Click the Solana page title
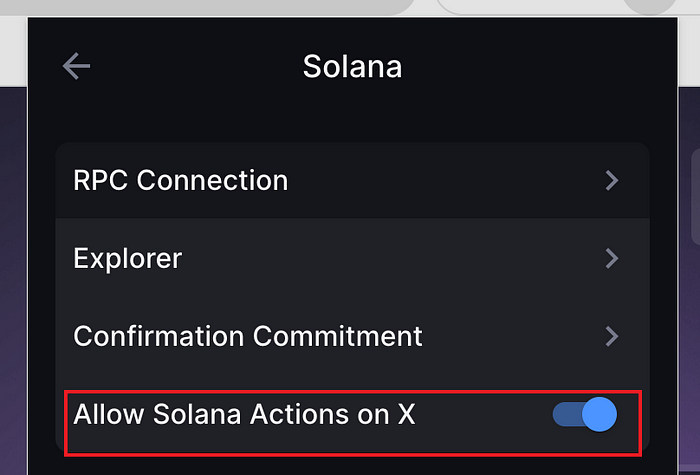700x475 pixels. 352,67
